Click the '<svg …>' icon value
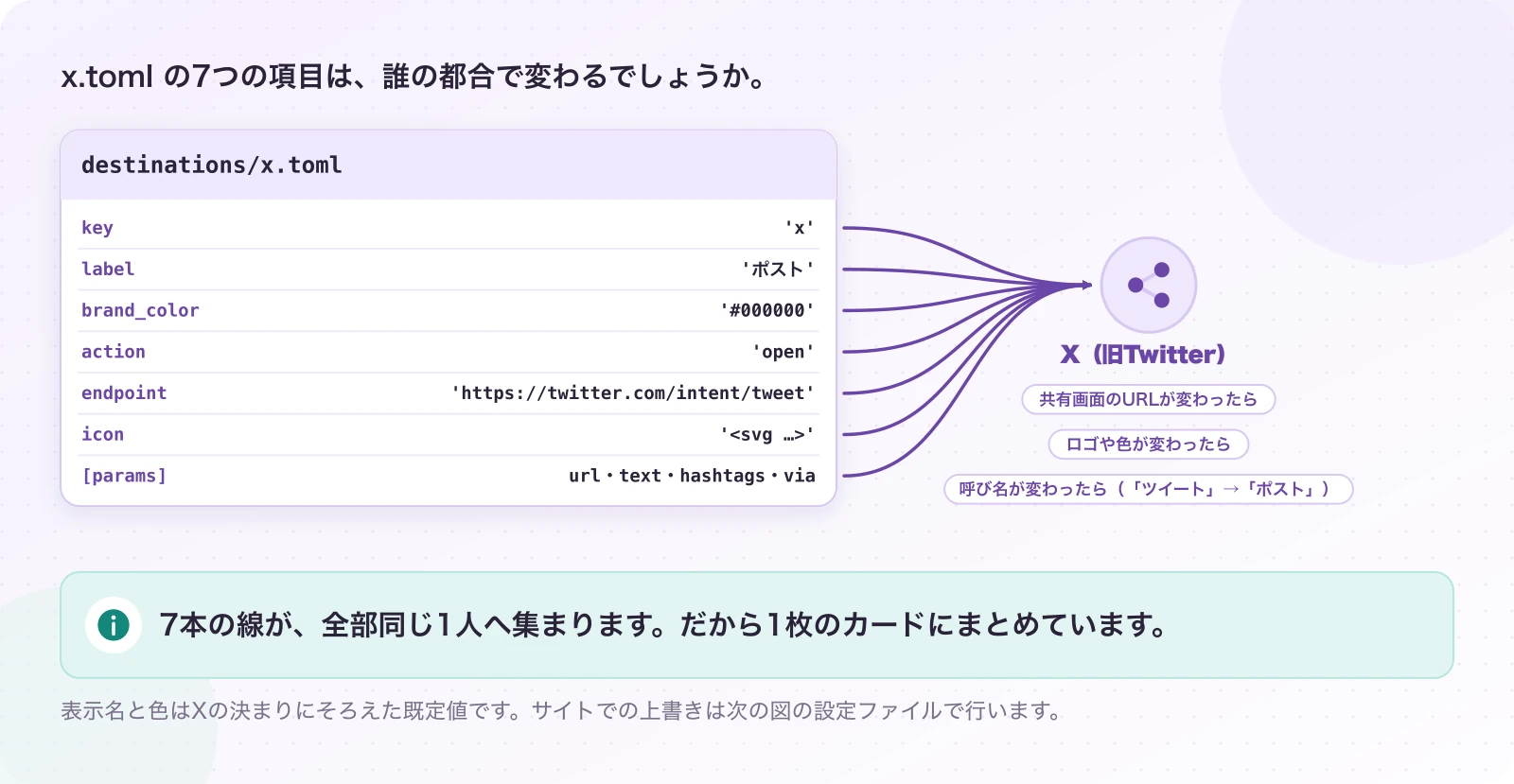Viewport: 1514px width, 784px height. point(767,434)
